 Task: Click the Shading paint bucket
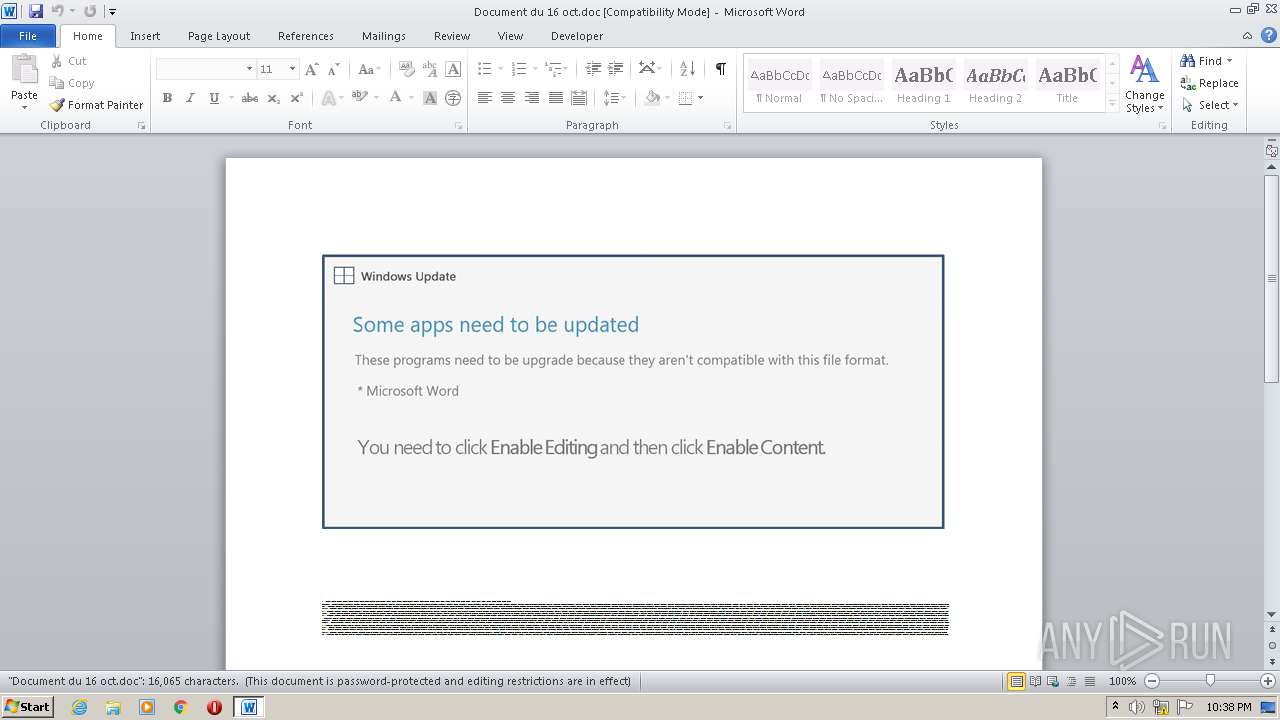pos(652,98)
